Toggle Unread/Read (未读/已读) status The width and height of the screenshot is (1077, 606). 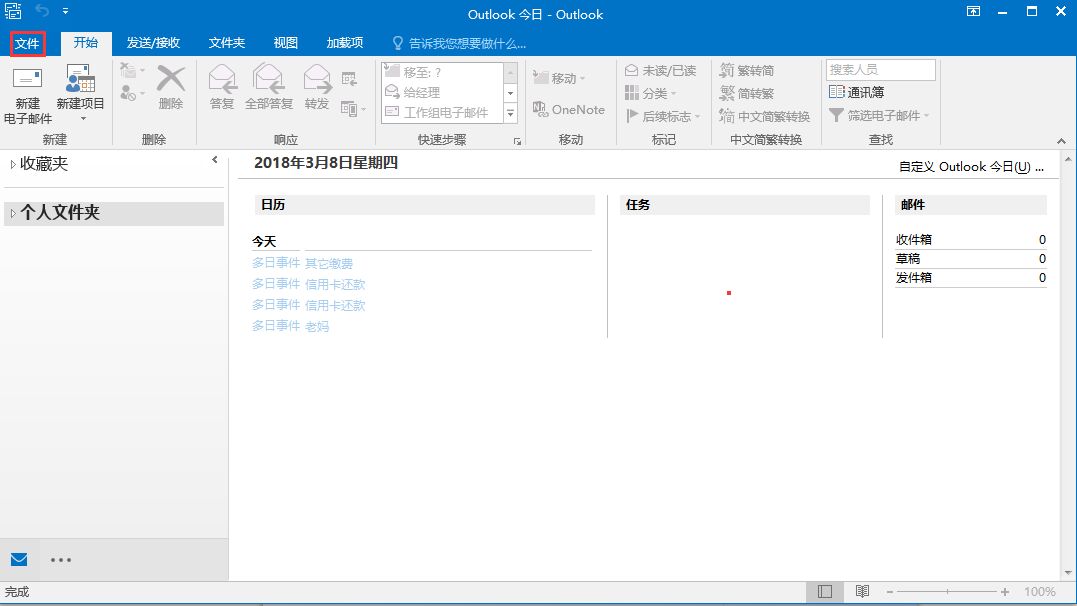click(x=661, y=70)
